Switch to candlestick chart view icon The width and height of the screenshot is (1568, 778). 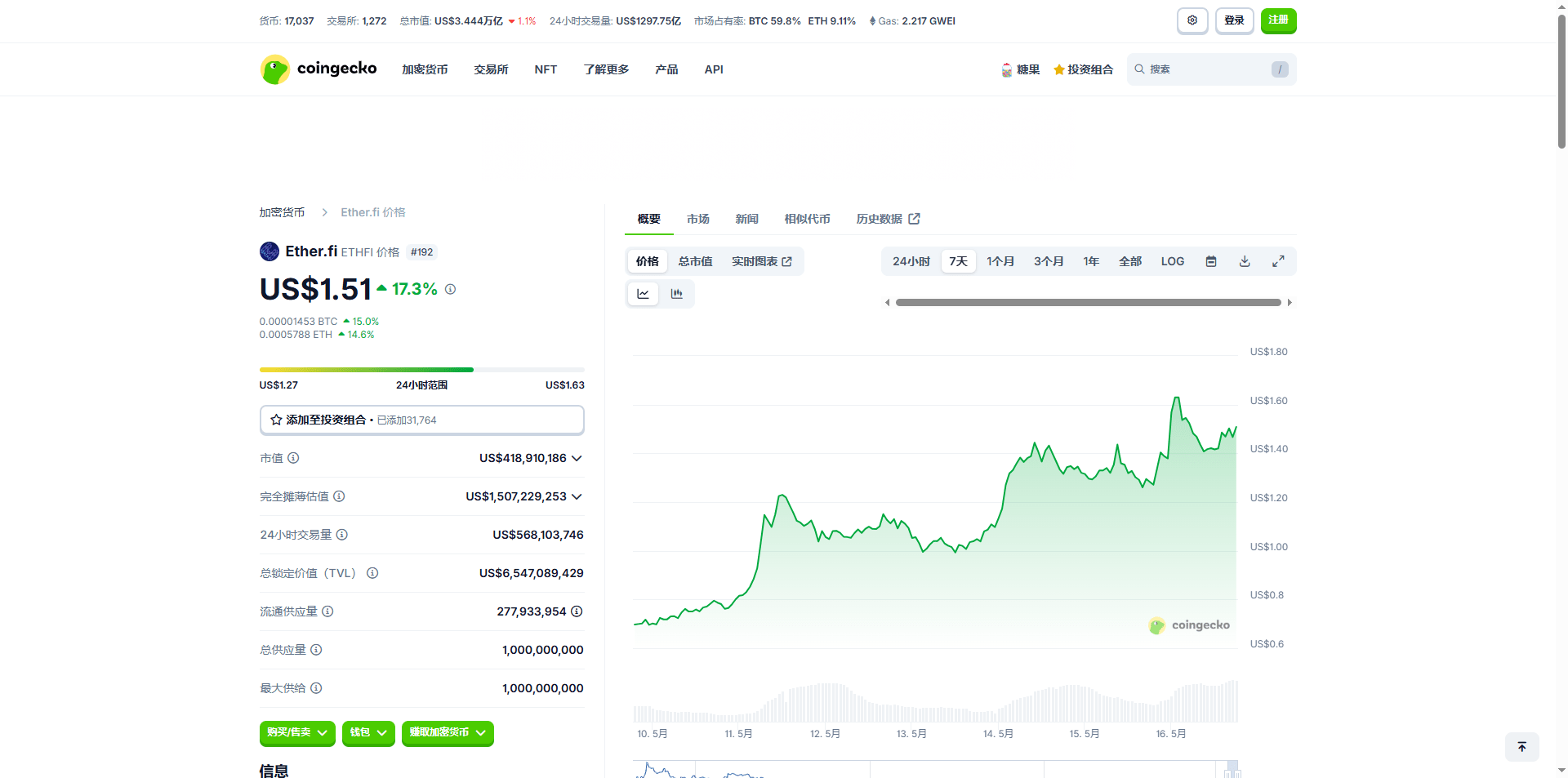click(677, 294)
